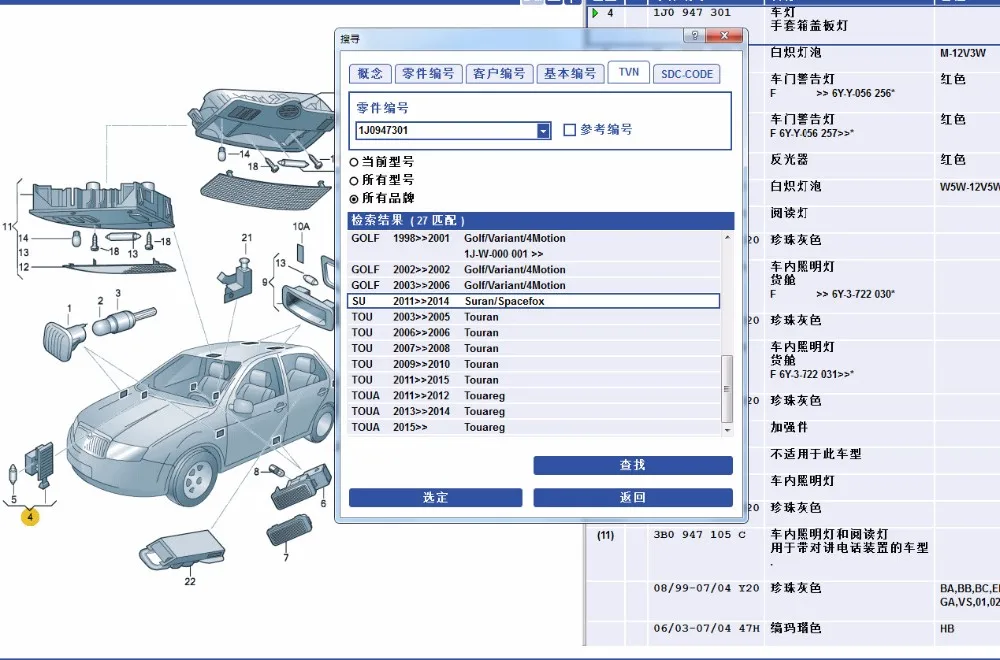This screenshot has width=1000, height=660.
Task: Click the 加强件 row in the parts table
Action: pos(789,427)
